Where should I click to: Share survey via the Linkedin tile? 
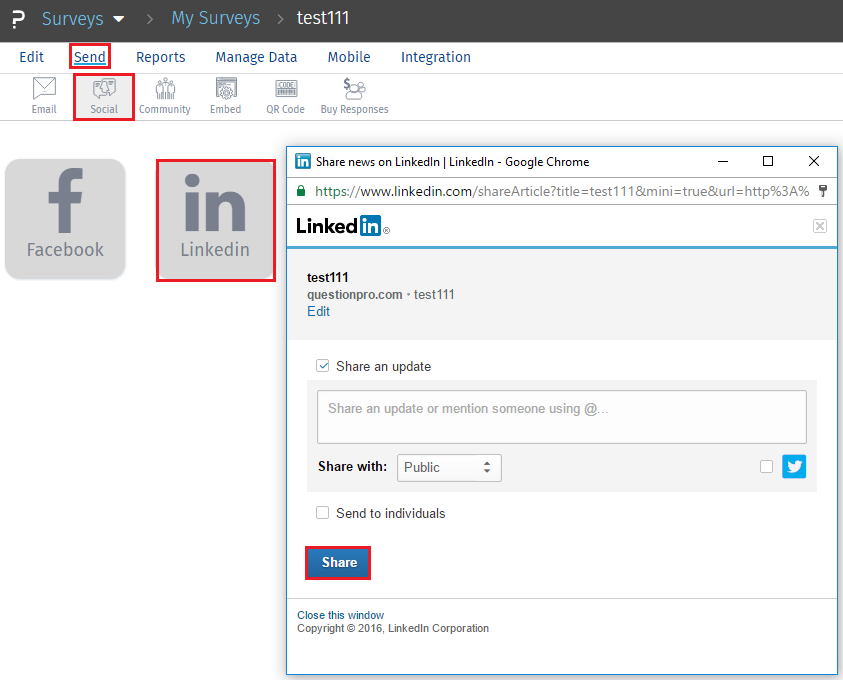tap(216, 220)
